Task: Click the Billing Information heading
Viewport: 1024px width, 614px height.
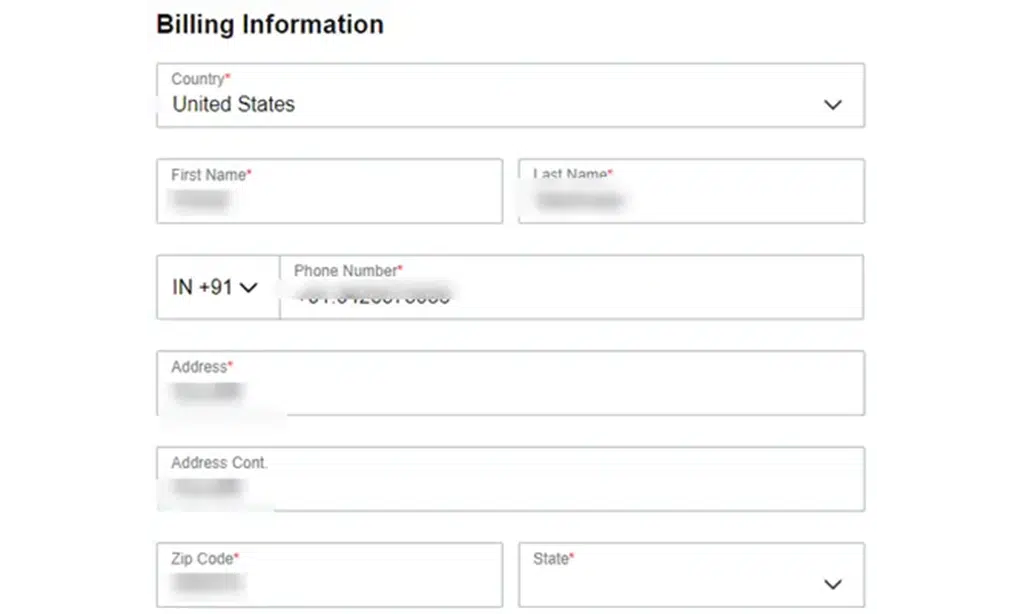Action: 268,24
